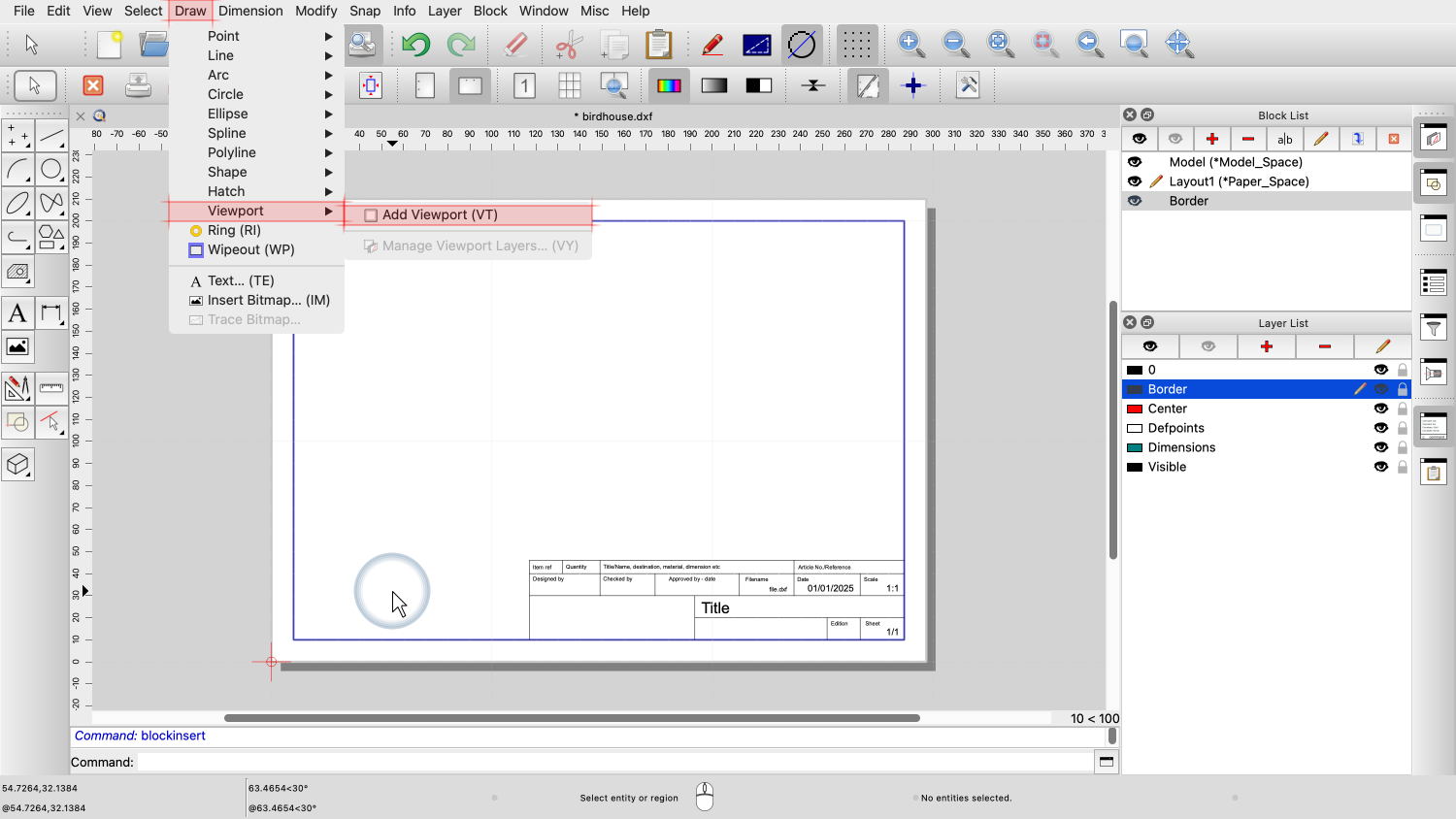The image size is (1456, 819).
Task: Click the Paste clipboard icon
Action: pyautogui.click(x=658, y=45)
